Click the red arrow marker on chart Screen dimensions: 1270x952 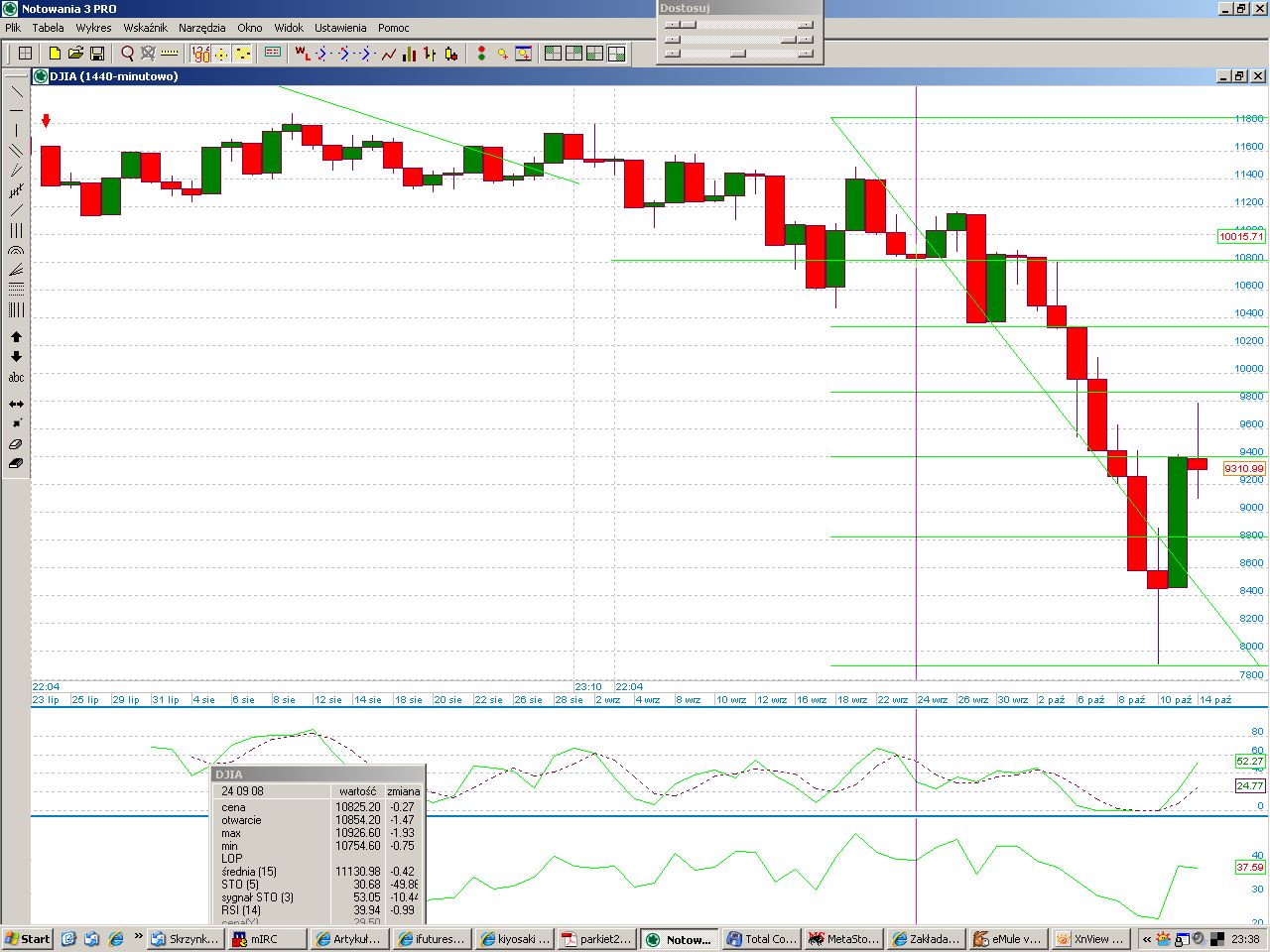pos(46,121)
